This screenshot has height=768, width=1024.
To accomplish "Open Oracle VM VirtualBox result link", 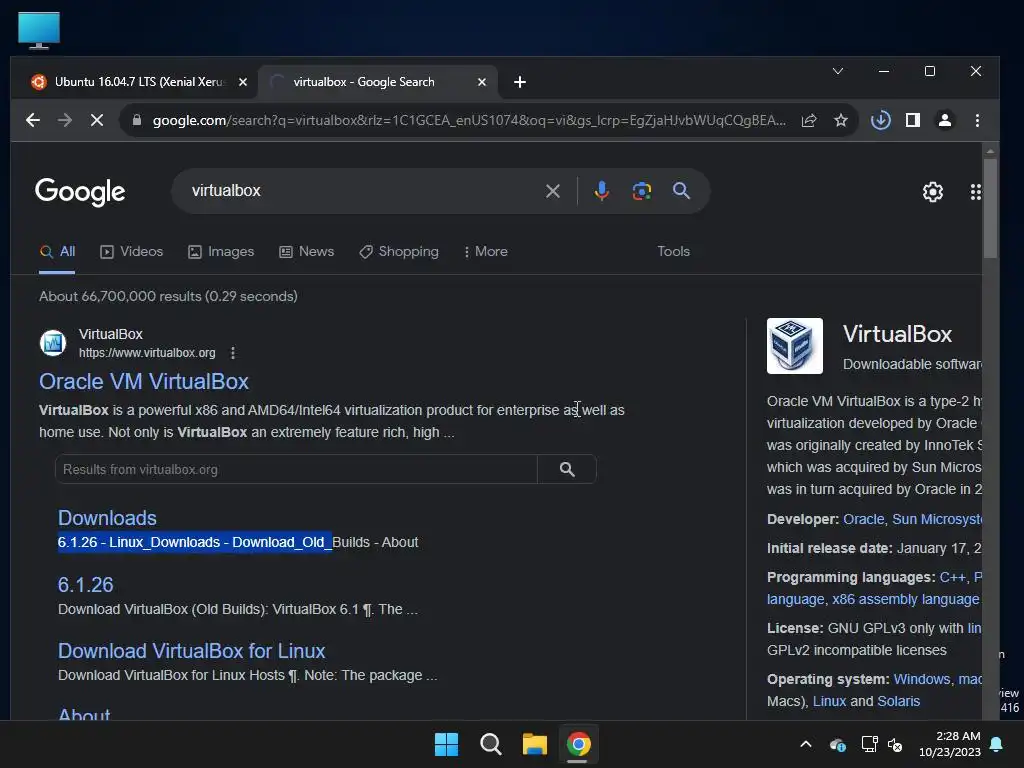I will click(x=144, y=381).
